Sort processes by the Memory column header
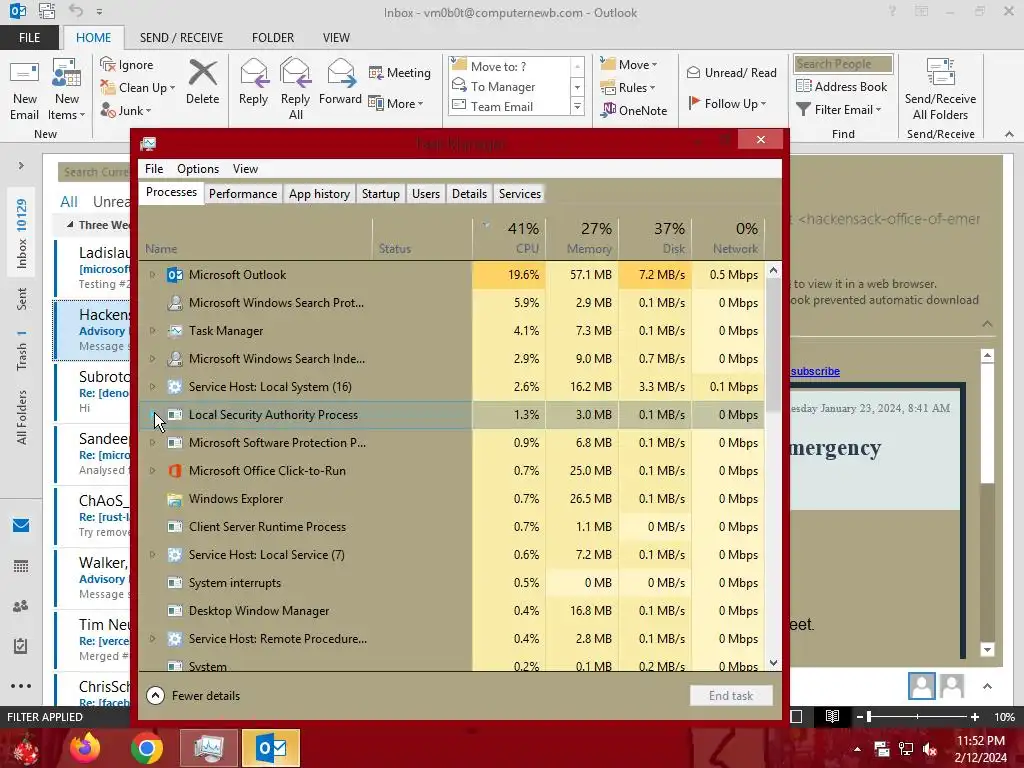1024x768 pixels. pos(583,238)
